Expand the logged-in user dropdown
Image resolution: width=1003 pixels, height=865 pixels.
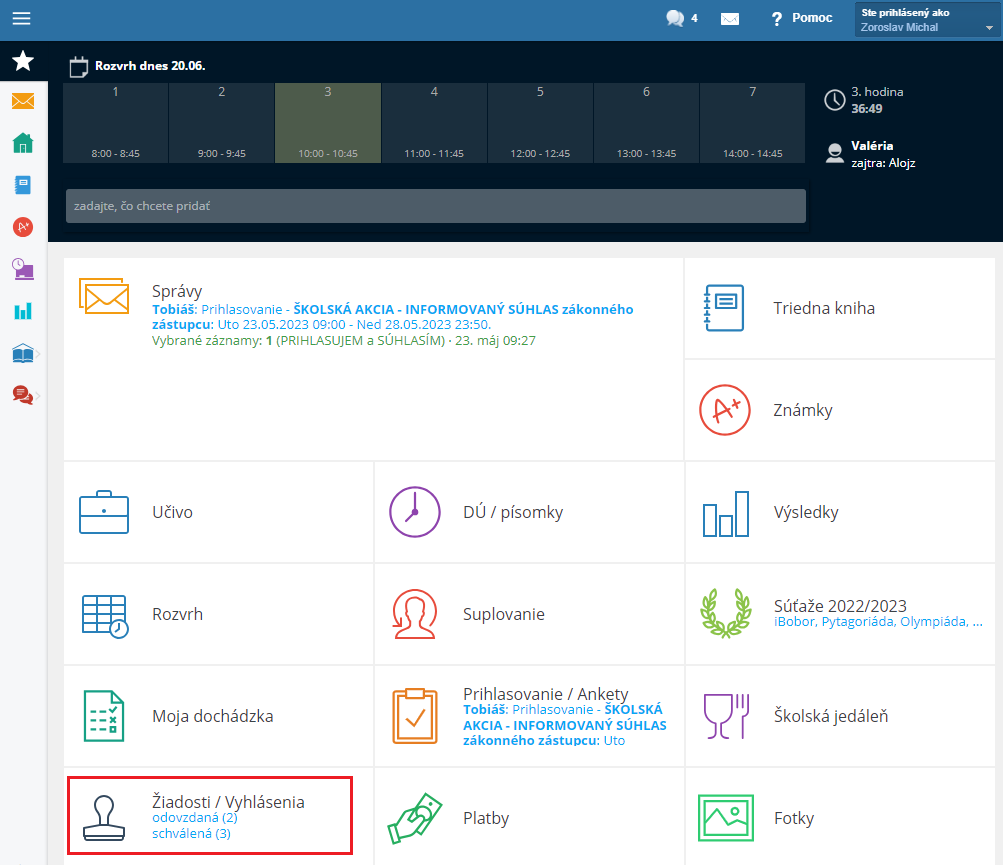click(x=927, y=20)
